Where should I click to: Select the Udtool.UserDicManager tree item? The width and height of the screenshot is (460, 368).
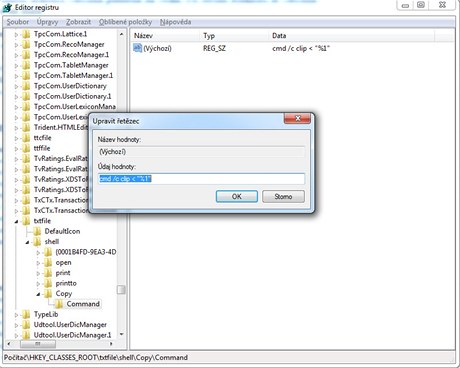(70, 325)
